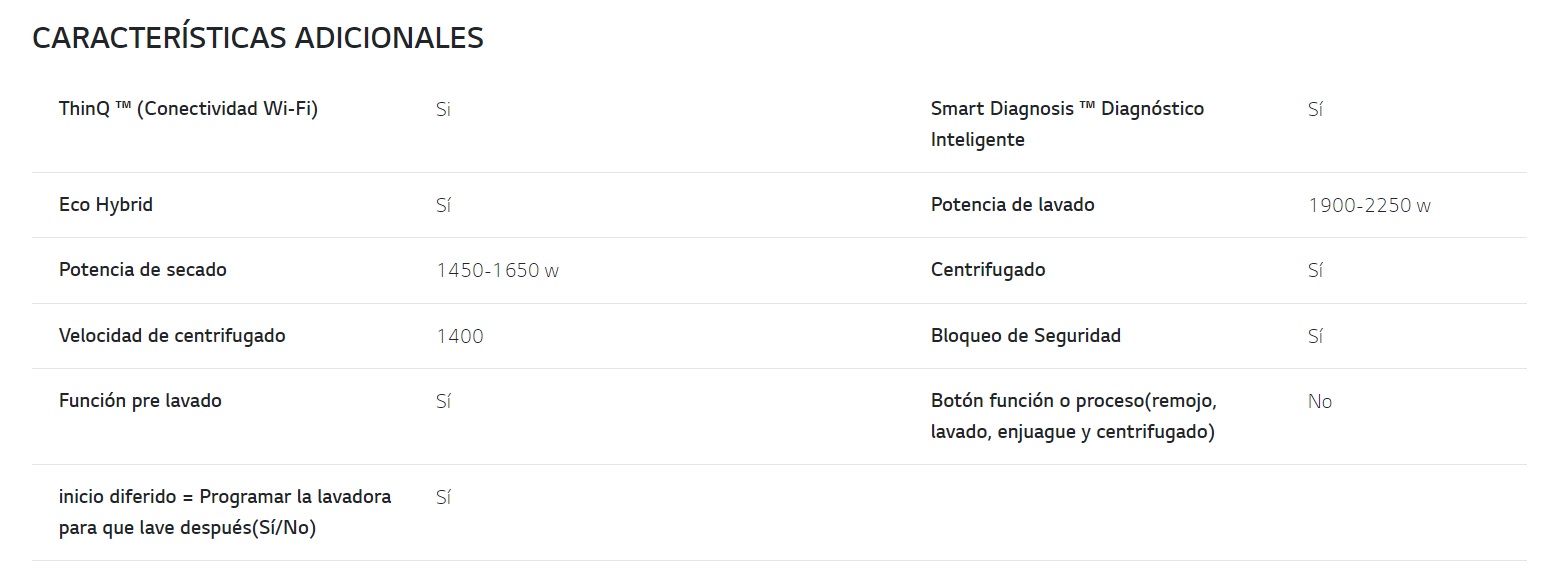This screenshot has width=1551, height=571.
Task: Select the inicio diferido description text
Action: 225,512
